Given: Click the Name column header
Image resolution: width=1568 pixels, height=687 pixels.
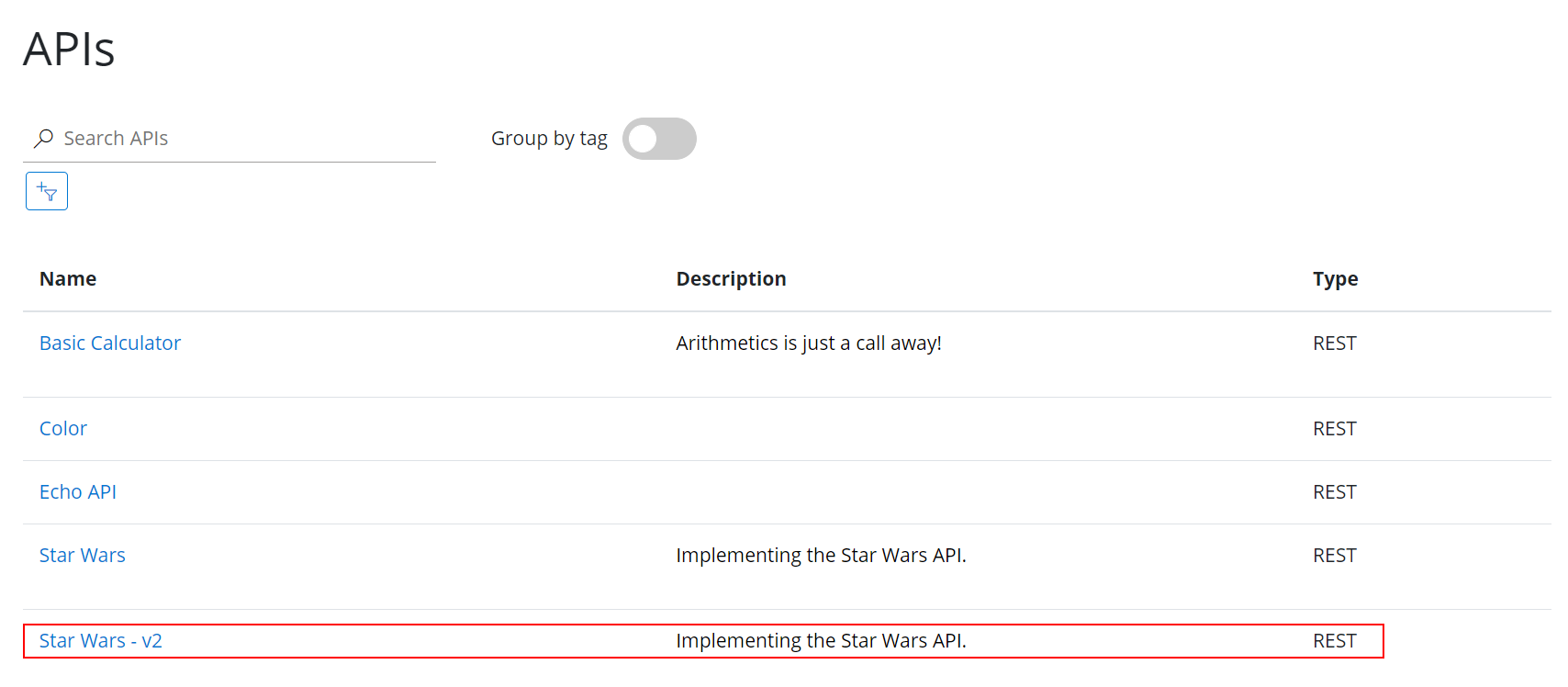Looking at the screenshot, I should click(68, 278).
